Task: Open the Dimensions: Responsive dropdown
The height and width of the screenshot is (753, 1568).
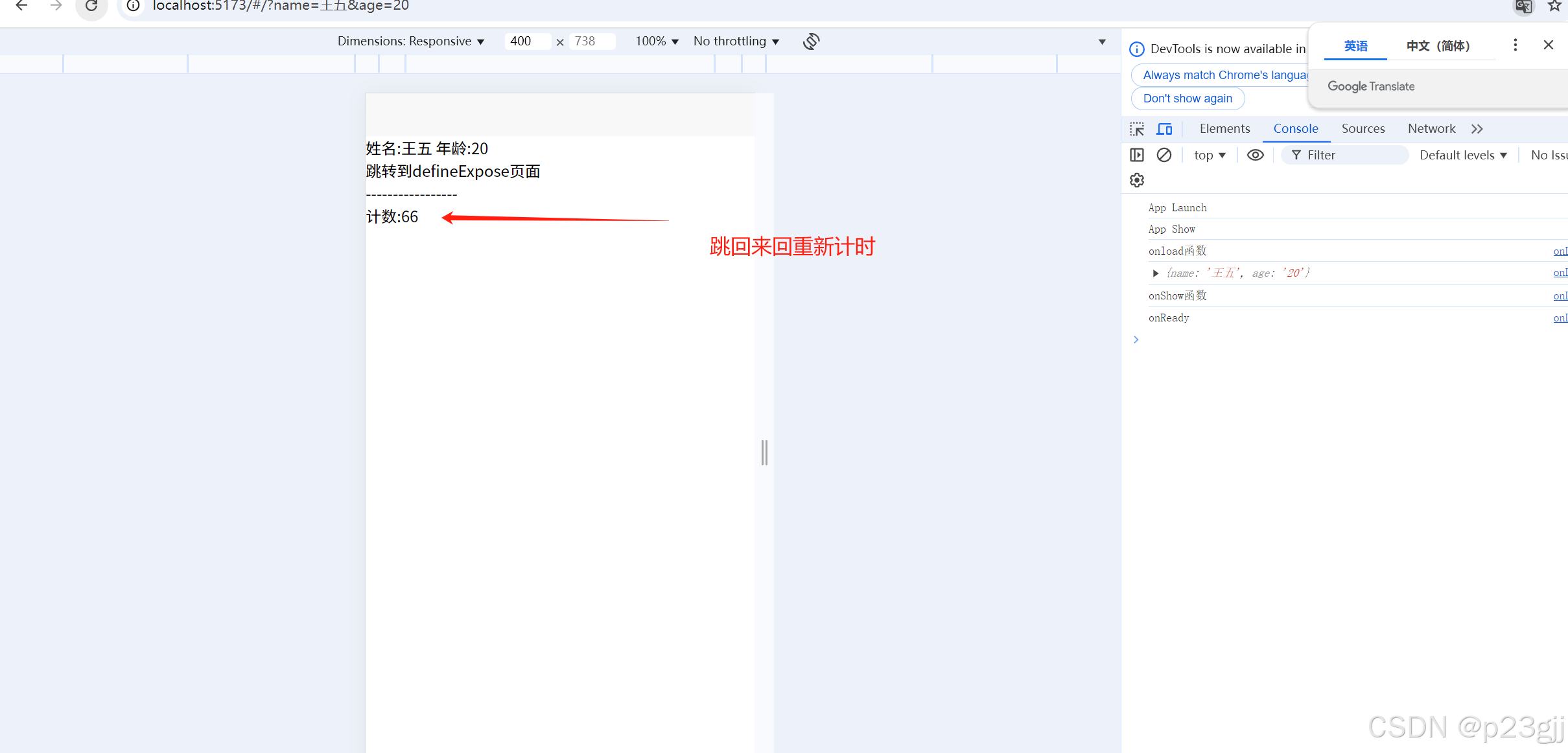Action: 410,41
